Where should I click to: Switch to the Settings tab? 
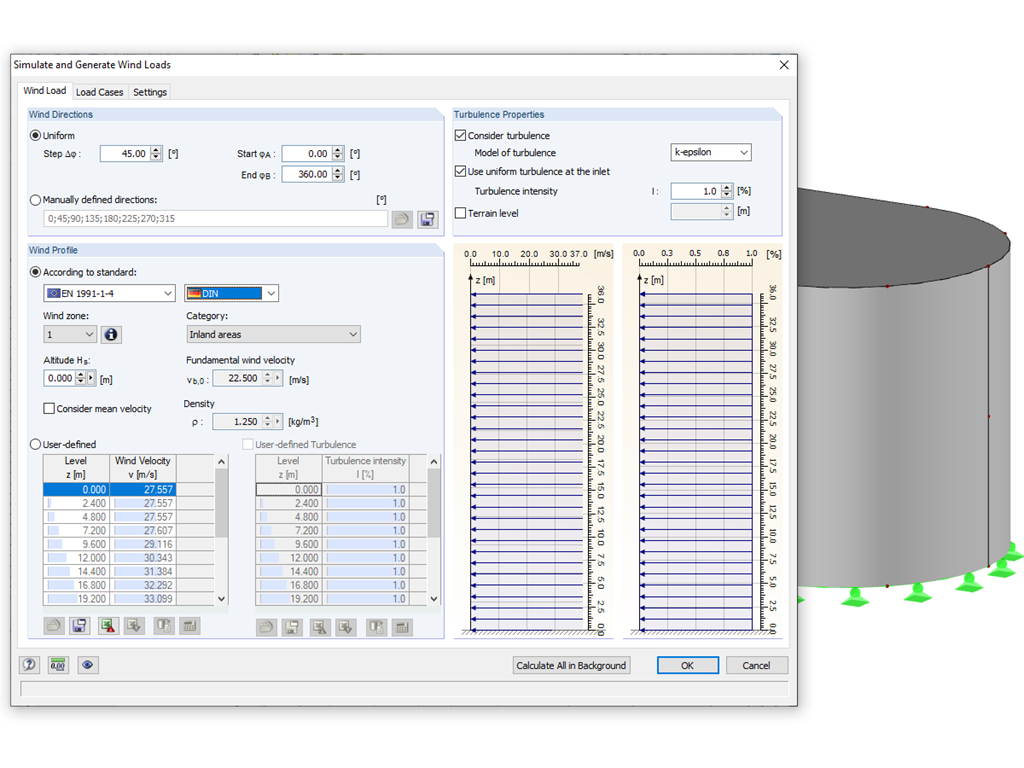(x=149, y=91)
